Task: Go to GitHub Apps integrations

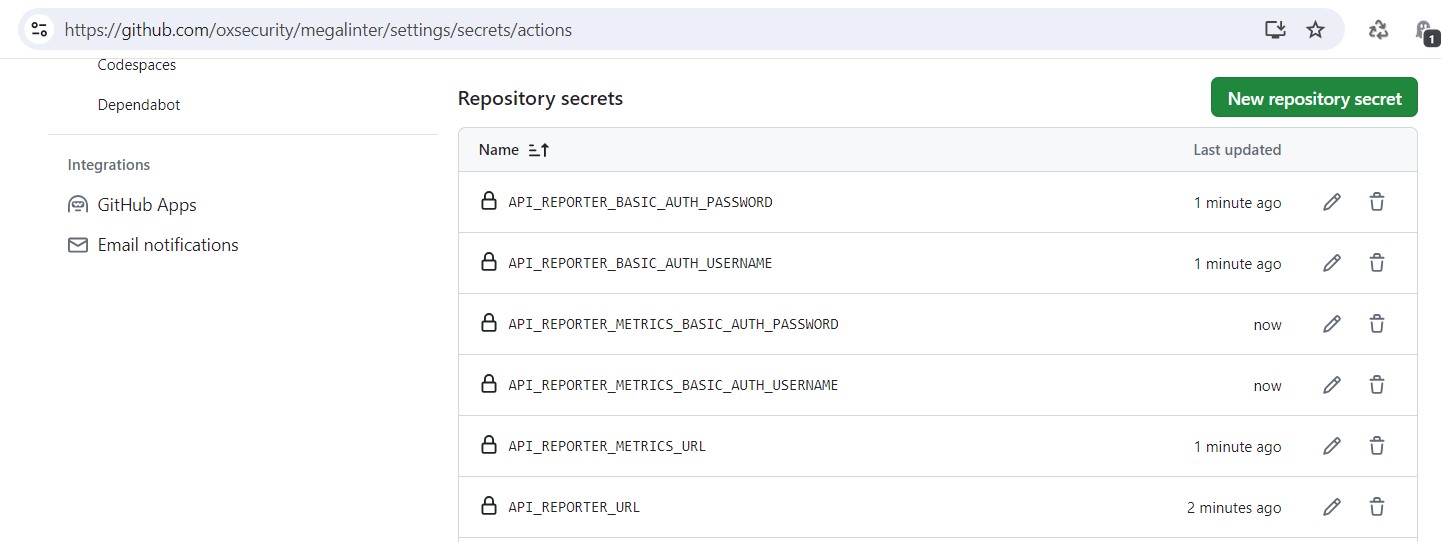Action: point(146,205)
